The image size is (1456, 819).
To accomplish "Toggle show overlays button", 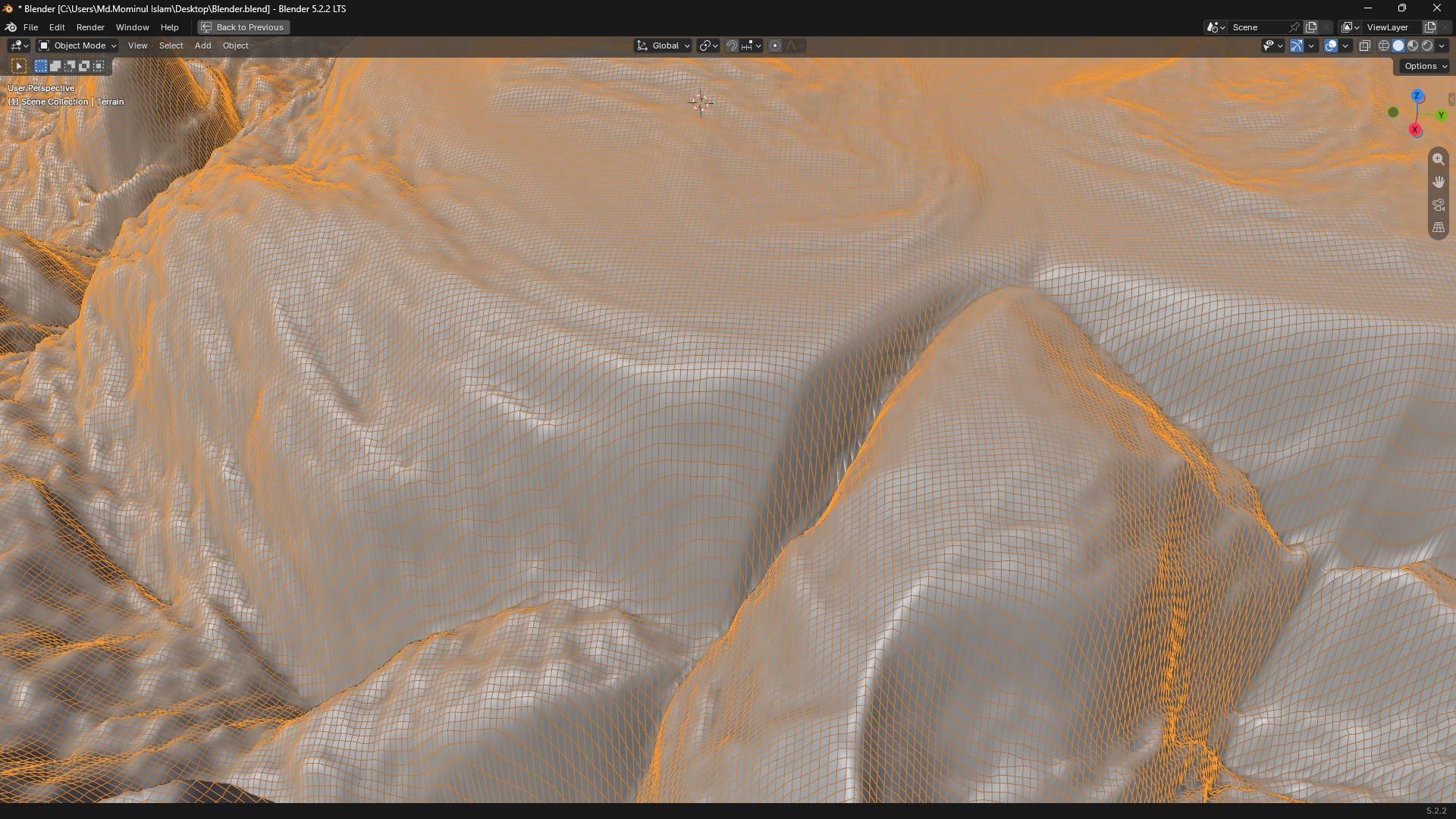I will click(1331, 45).
